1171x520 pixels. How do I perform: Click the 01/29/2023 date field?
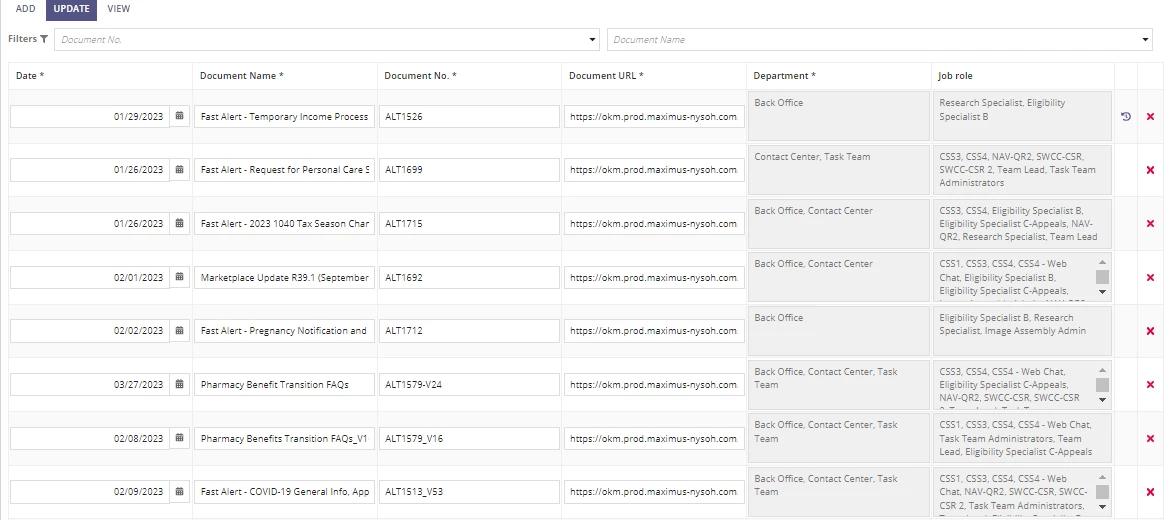(x=90, y=117)
